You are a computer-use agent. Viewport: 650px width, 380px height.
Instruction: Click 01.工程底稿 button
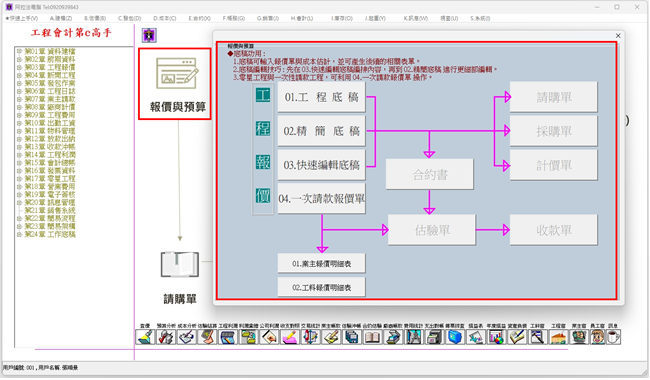click(x=321, y=97)
